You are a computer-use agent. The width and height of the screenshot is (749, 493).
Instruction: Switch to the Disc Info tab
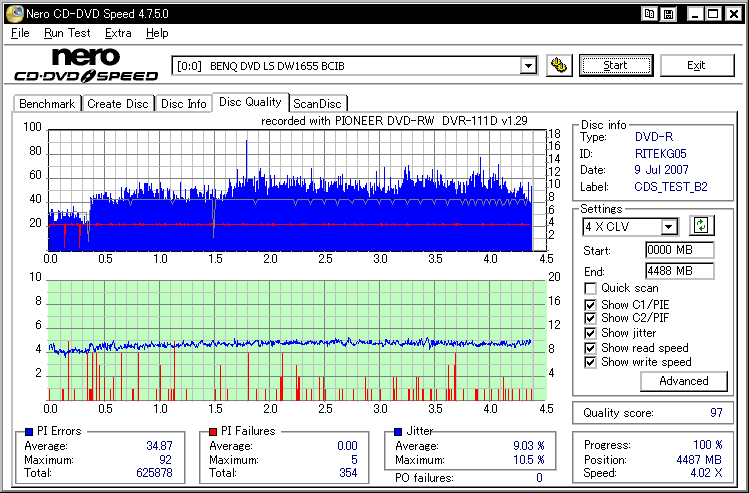[x=184, y=104]
